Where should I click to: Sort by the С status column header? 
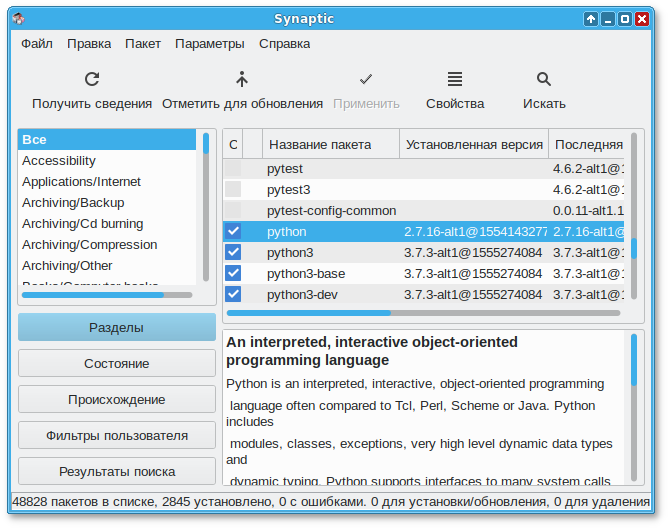[x=233, y=144]
